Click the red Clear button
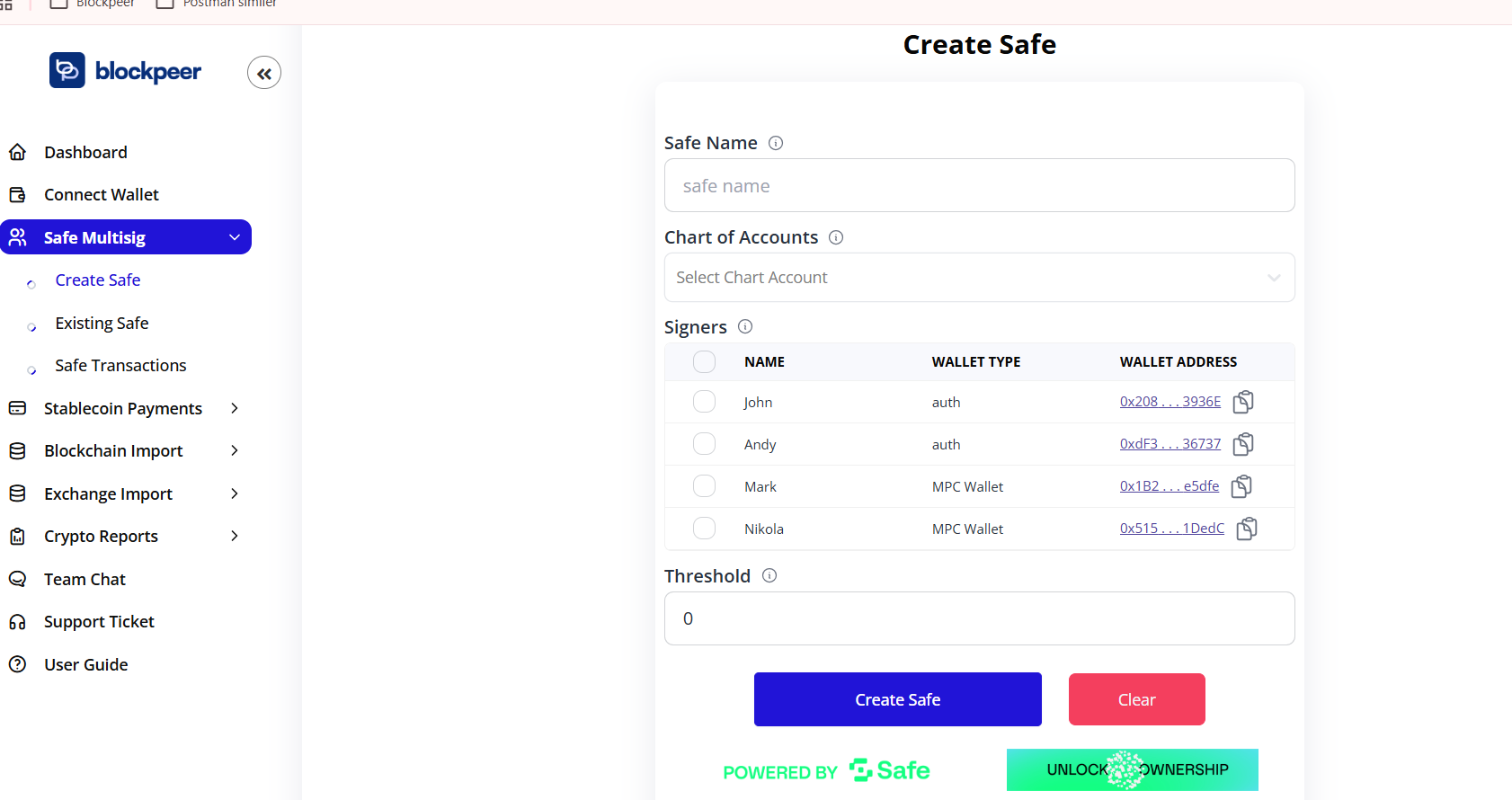This screenshot has width=1512, height=800. point(1136,699)
